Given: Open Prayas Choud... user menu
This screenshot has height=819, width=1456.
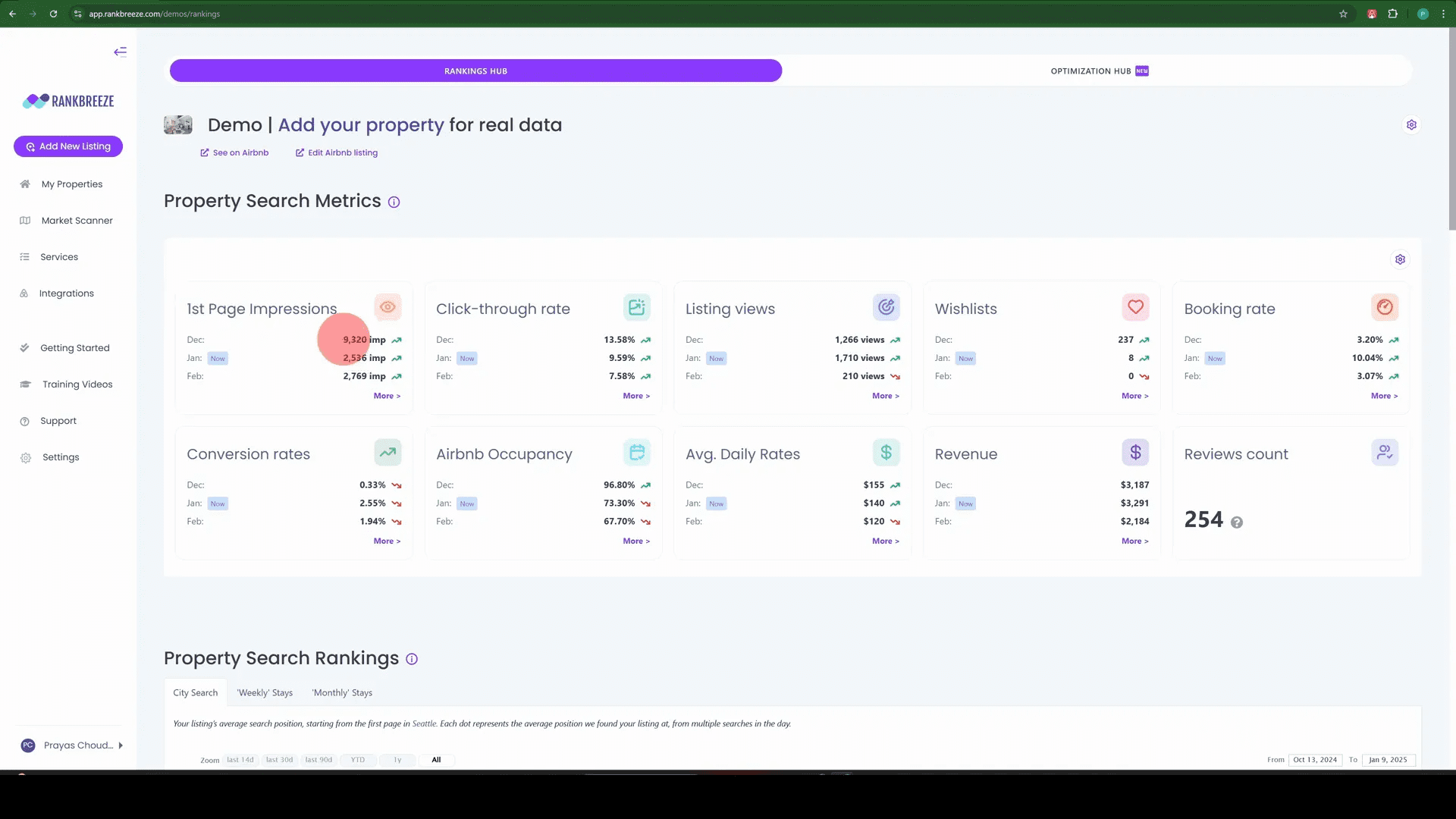Looking at the screenshot, I should tap(72, 745).
